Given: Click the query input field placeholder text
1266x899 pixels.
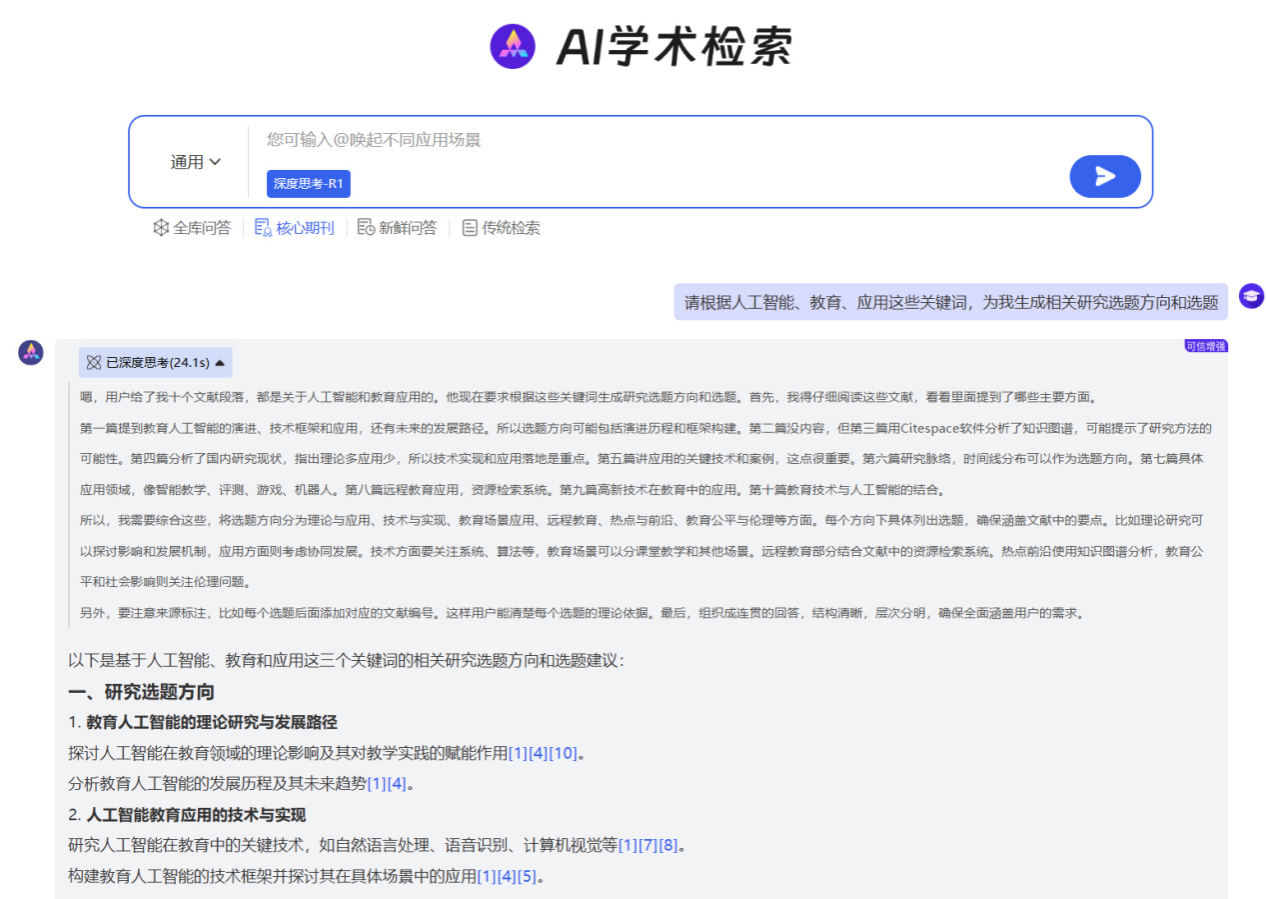Looking at the screenshot, I should point(373,140).
